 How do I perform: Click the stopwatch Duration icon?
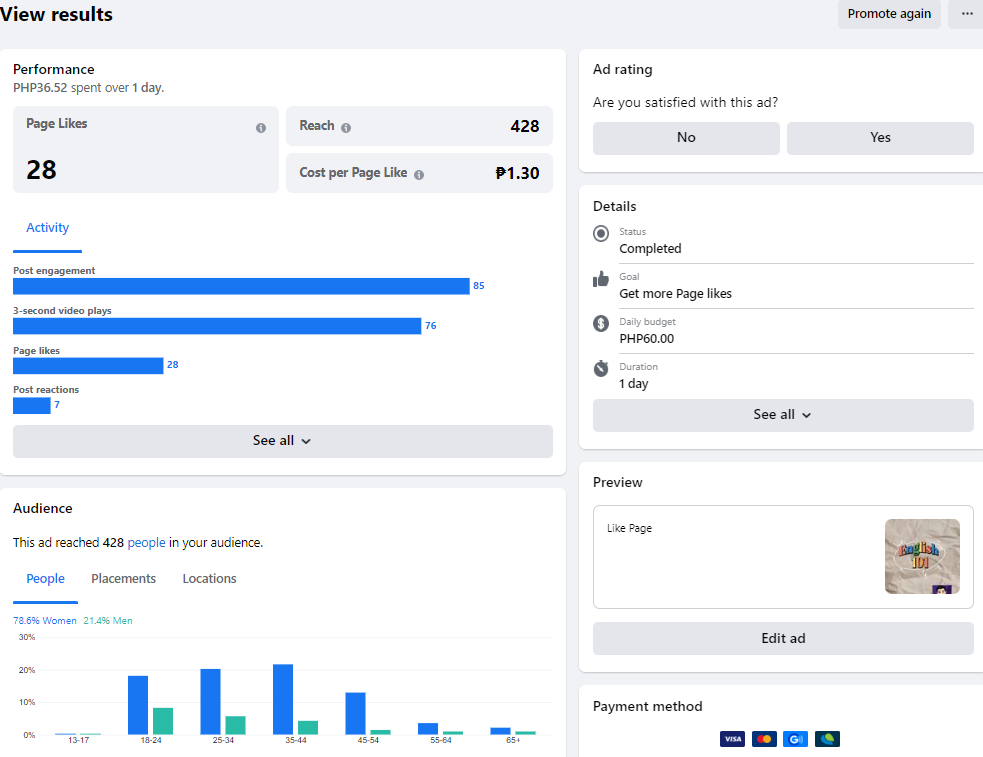pos(601,368)
